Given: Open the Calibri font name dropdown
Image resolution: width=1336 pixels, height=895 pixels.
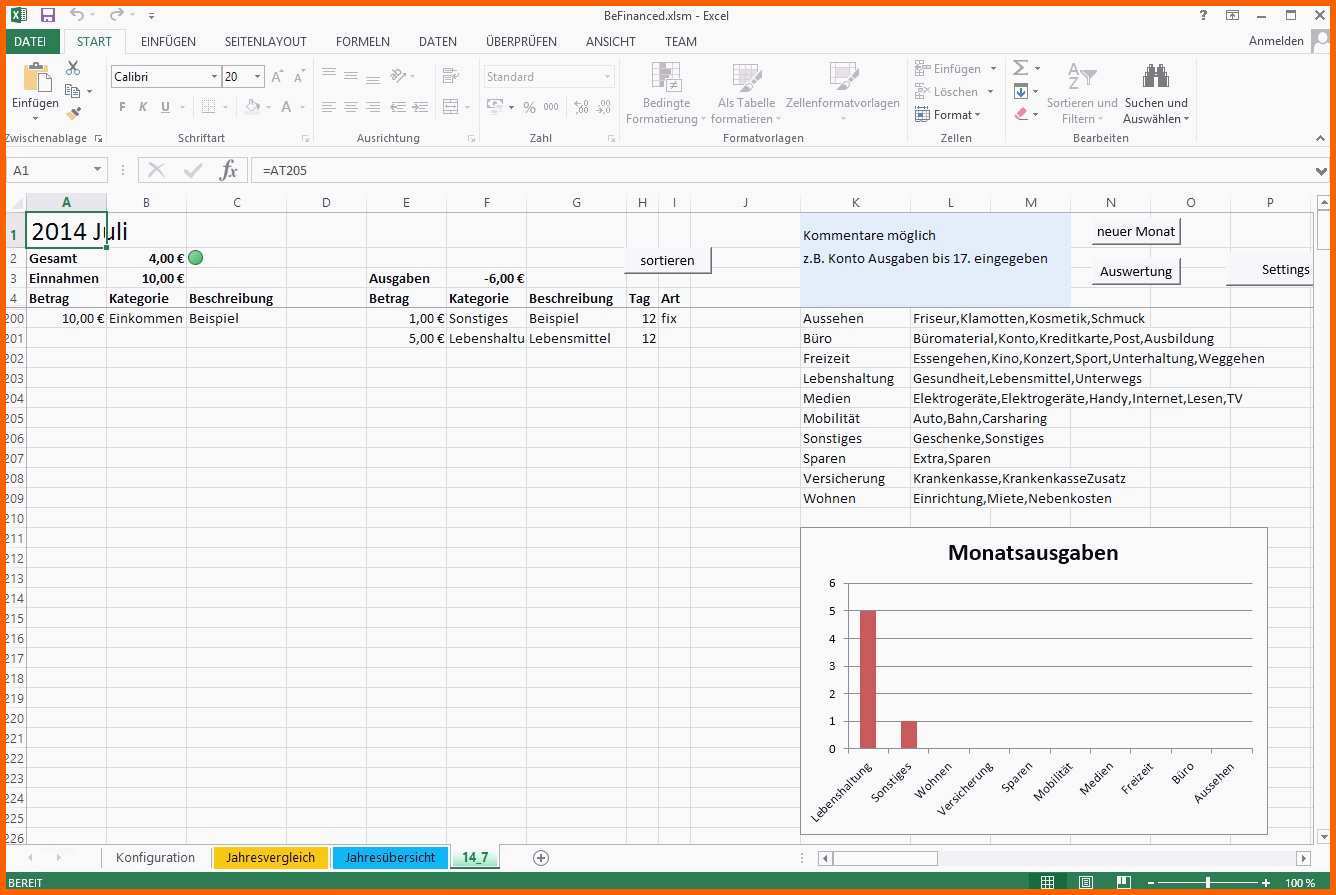Looking at the screenshot, I should [x=214, y=77].
